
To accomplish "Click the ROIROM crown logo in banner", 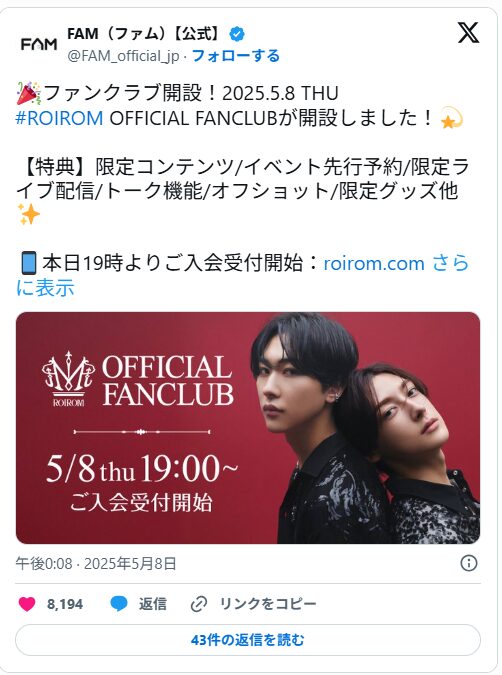I will (68, 378).
